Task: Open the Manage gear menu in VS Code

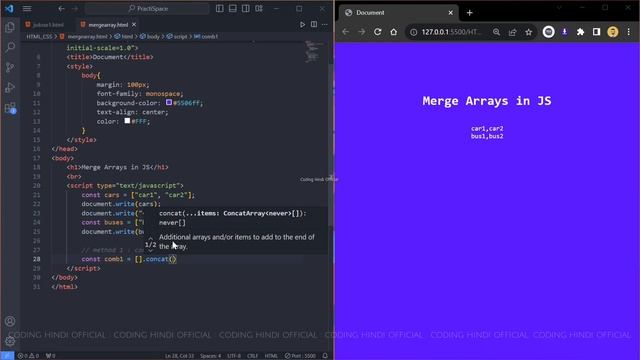Action: 10,341
